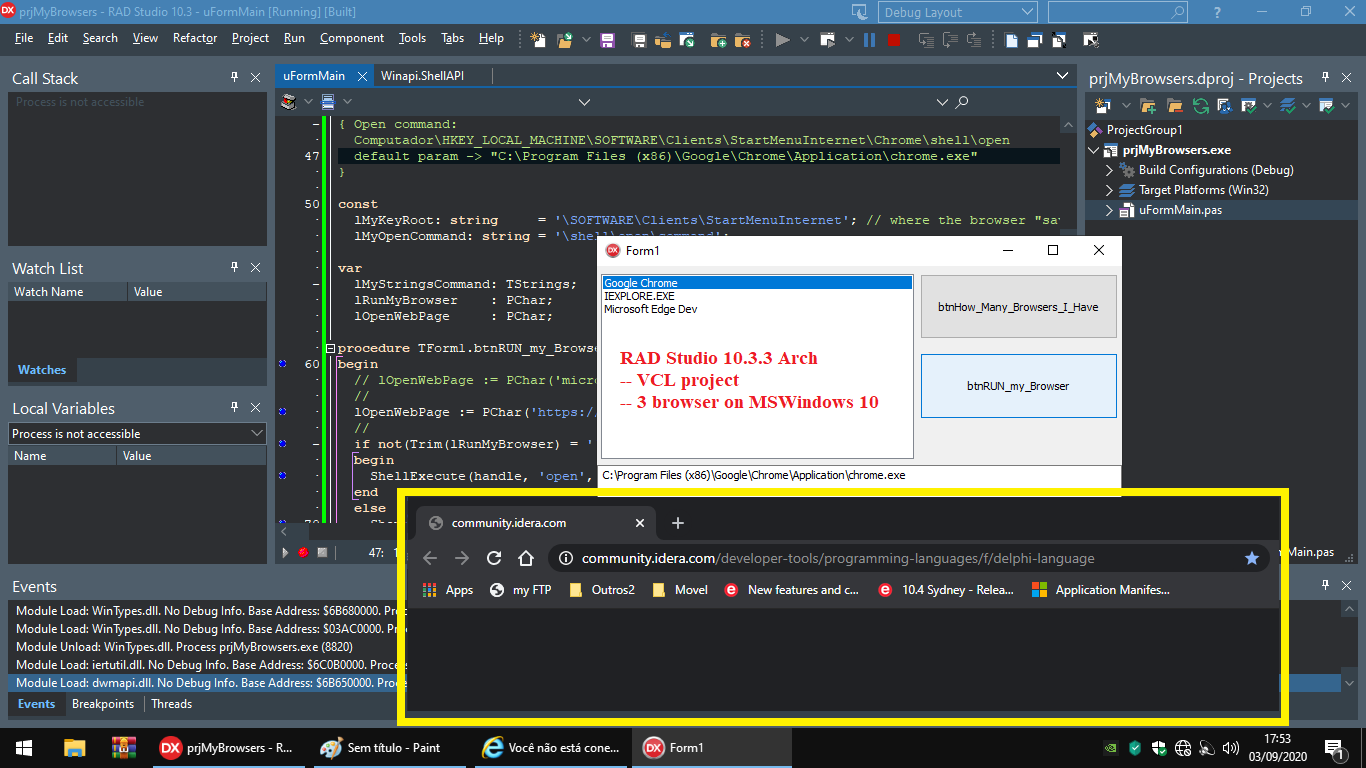Click the View Form icon
The image size is (1366, 768).
coord(1035,40)
